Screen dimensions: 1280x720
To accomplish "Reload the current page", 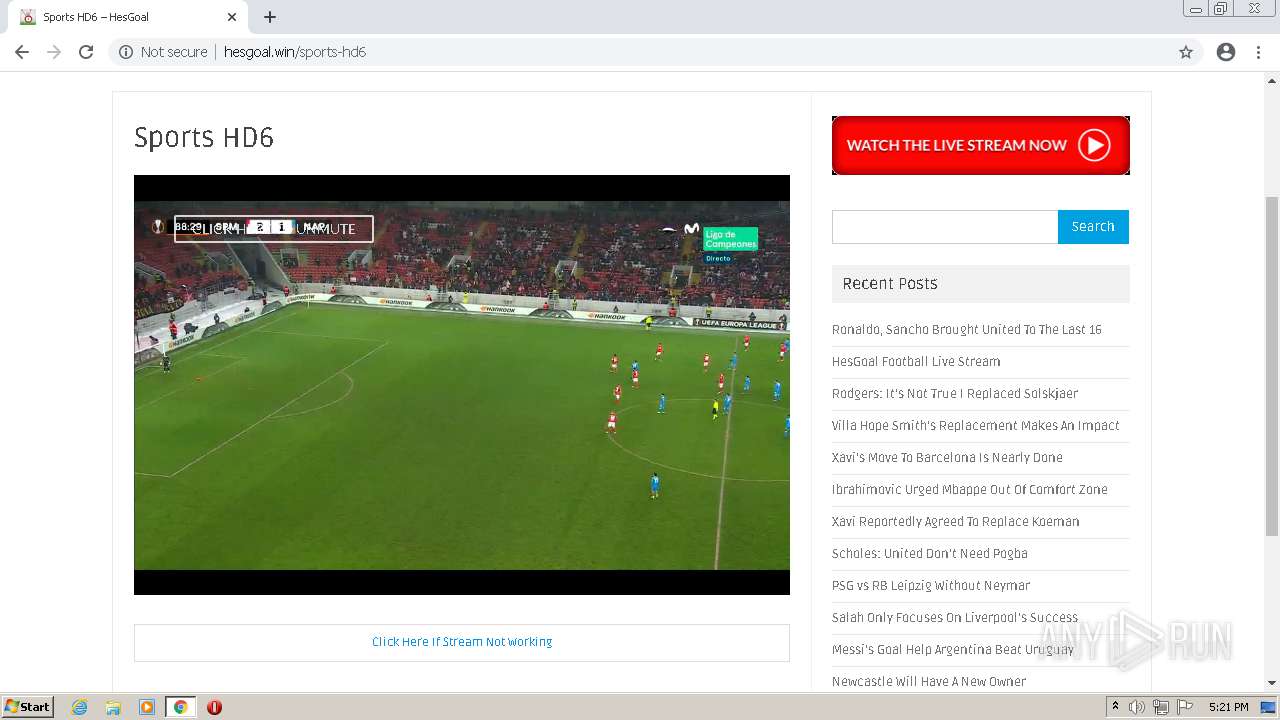I will point(86,52).
